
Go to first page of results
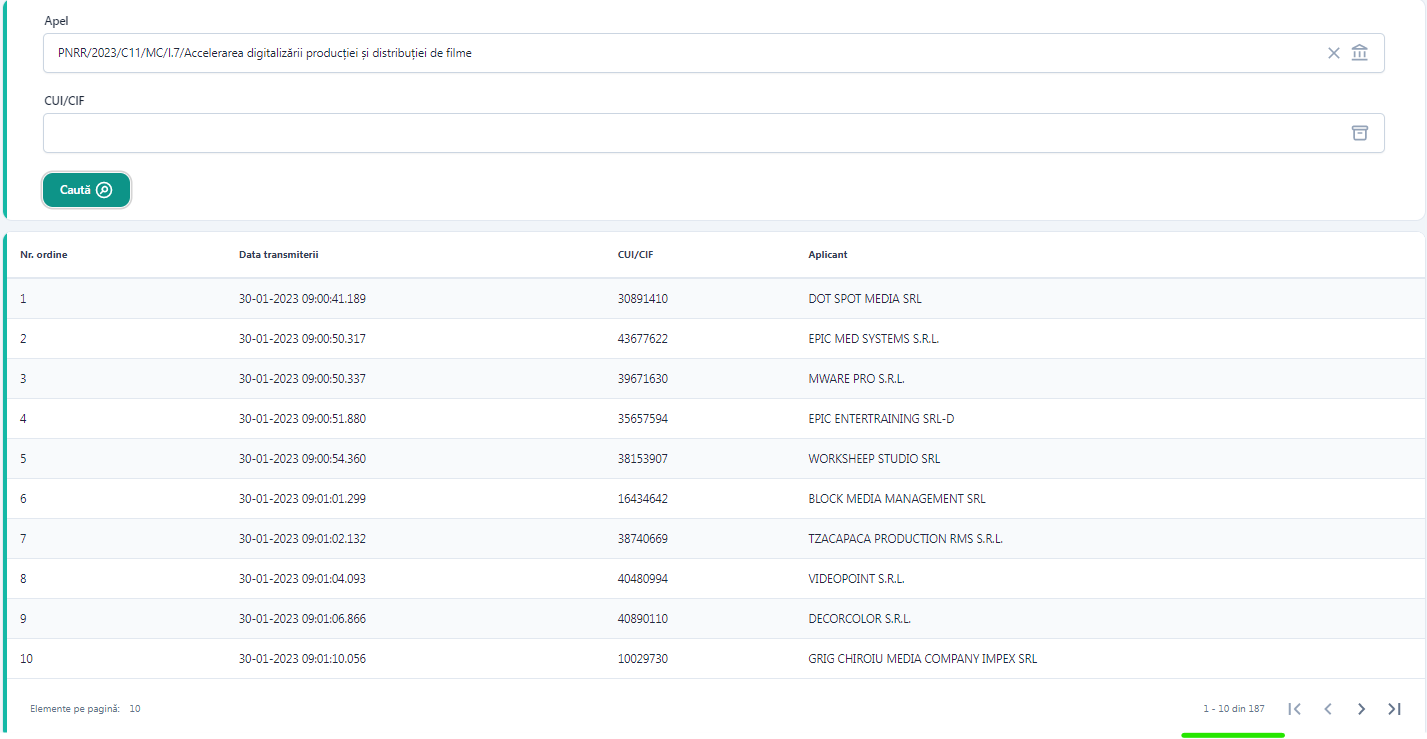tap(1294, 709)
